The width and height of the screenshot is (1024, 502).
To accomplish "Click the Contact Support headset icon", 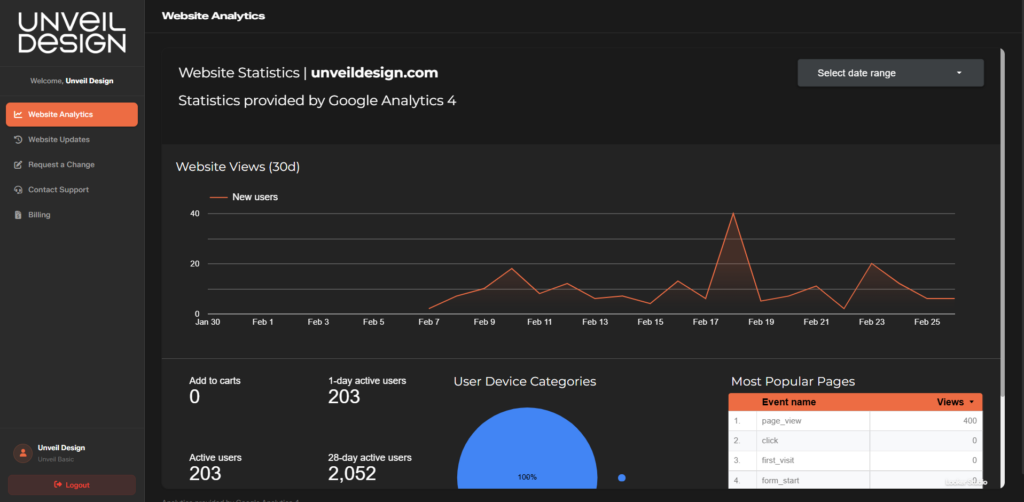I will (18, 189).
